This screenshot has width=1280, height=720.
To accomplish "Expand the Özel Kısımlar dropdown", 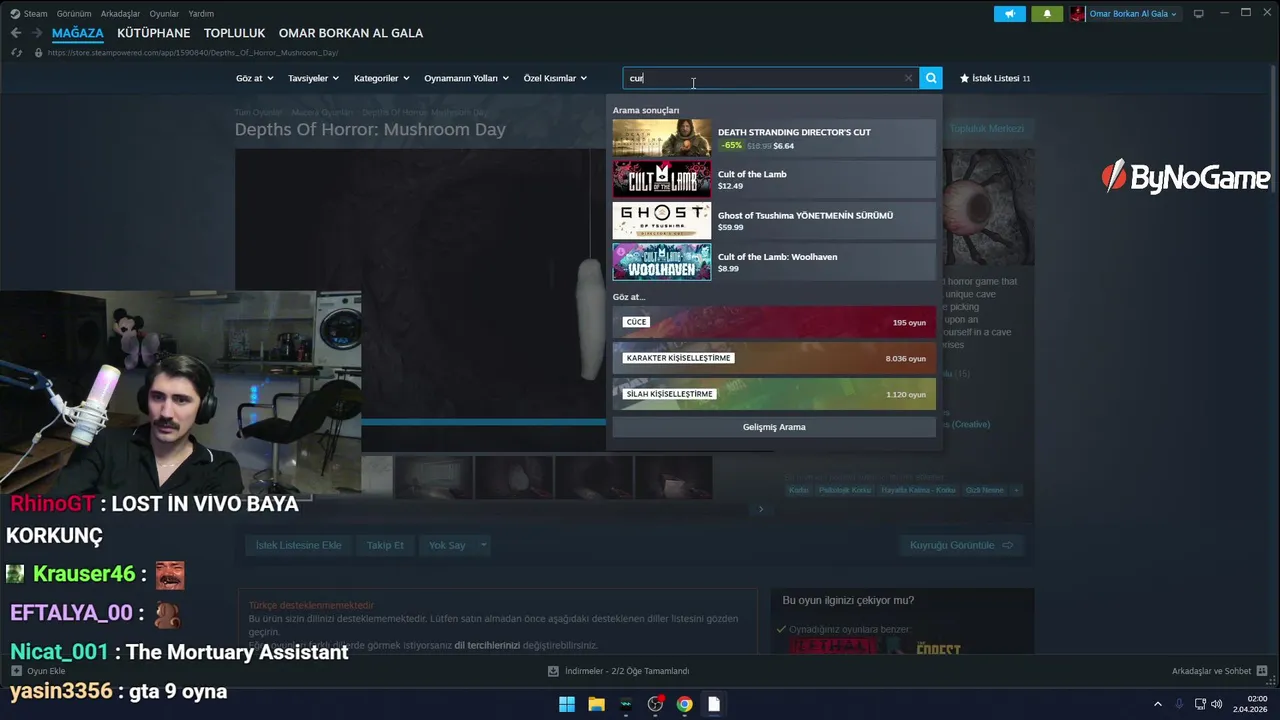I will 555,78.
